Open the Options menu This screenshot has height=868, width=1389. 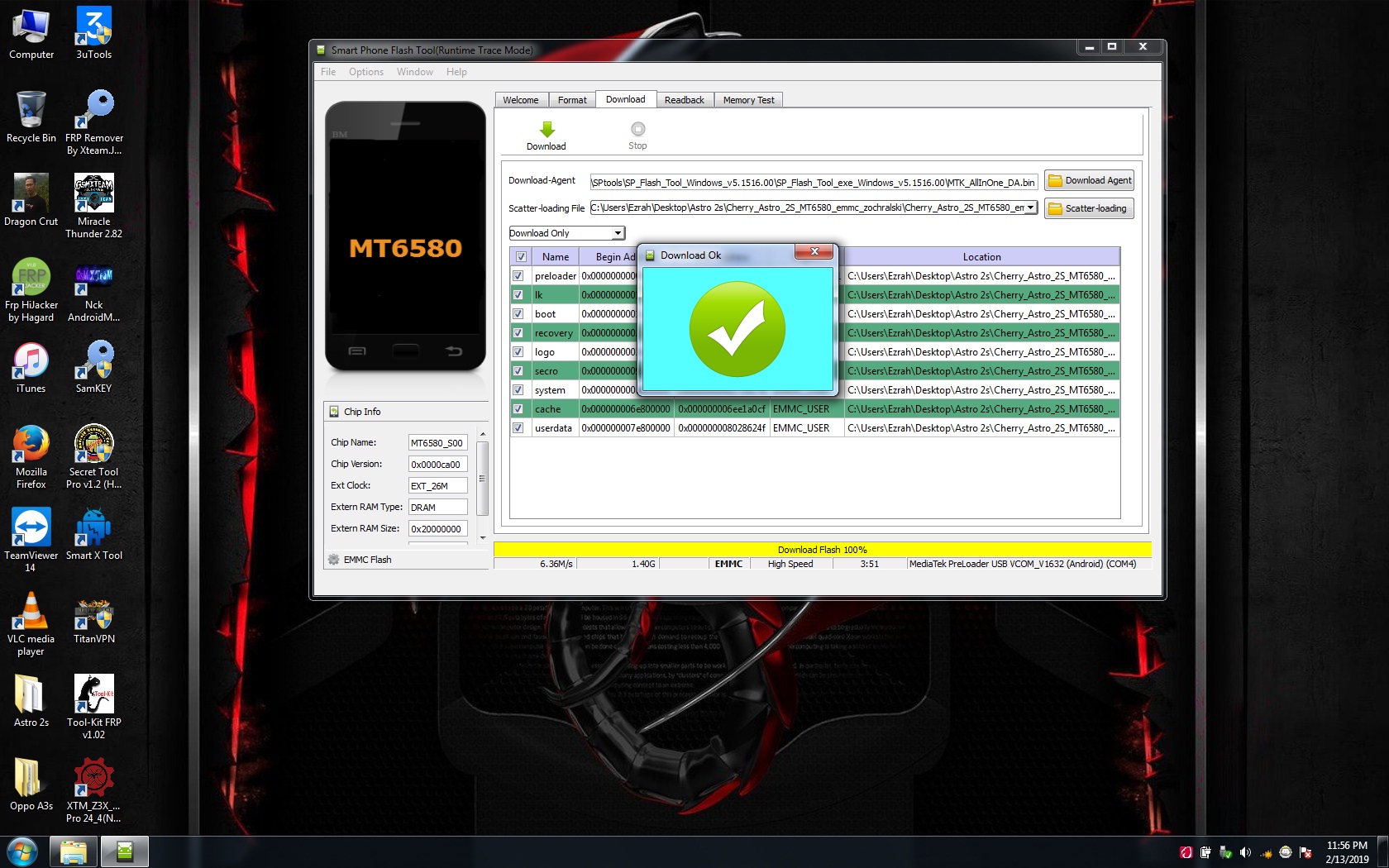tap(366, 72)
